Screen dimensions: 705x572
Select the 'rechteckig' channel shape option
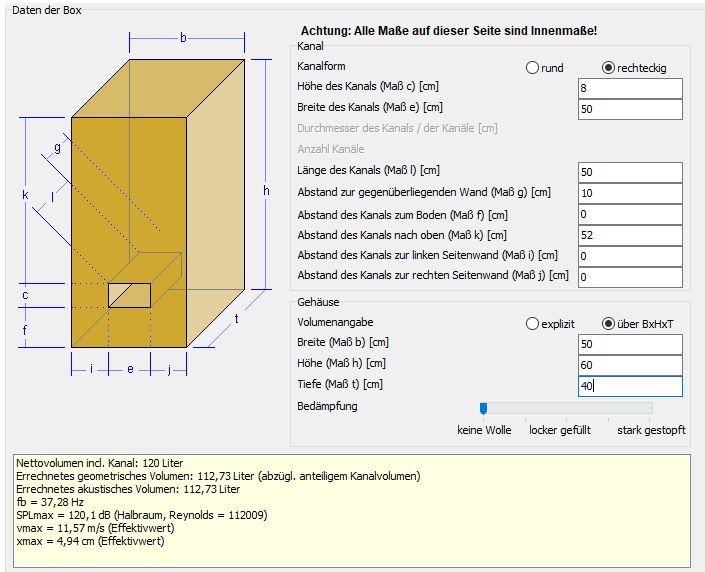click(608, 68)
